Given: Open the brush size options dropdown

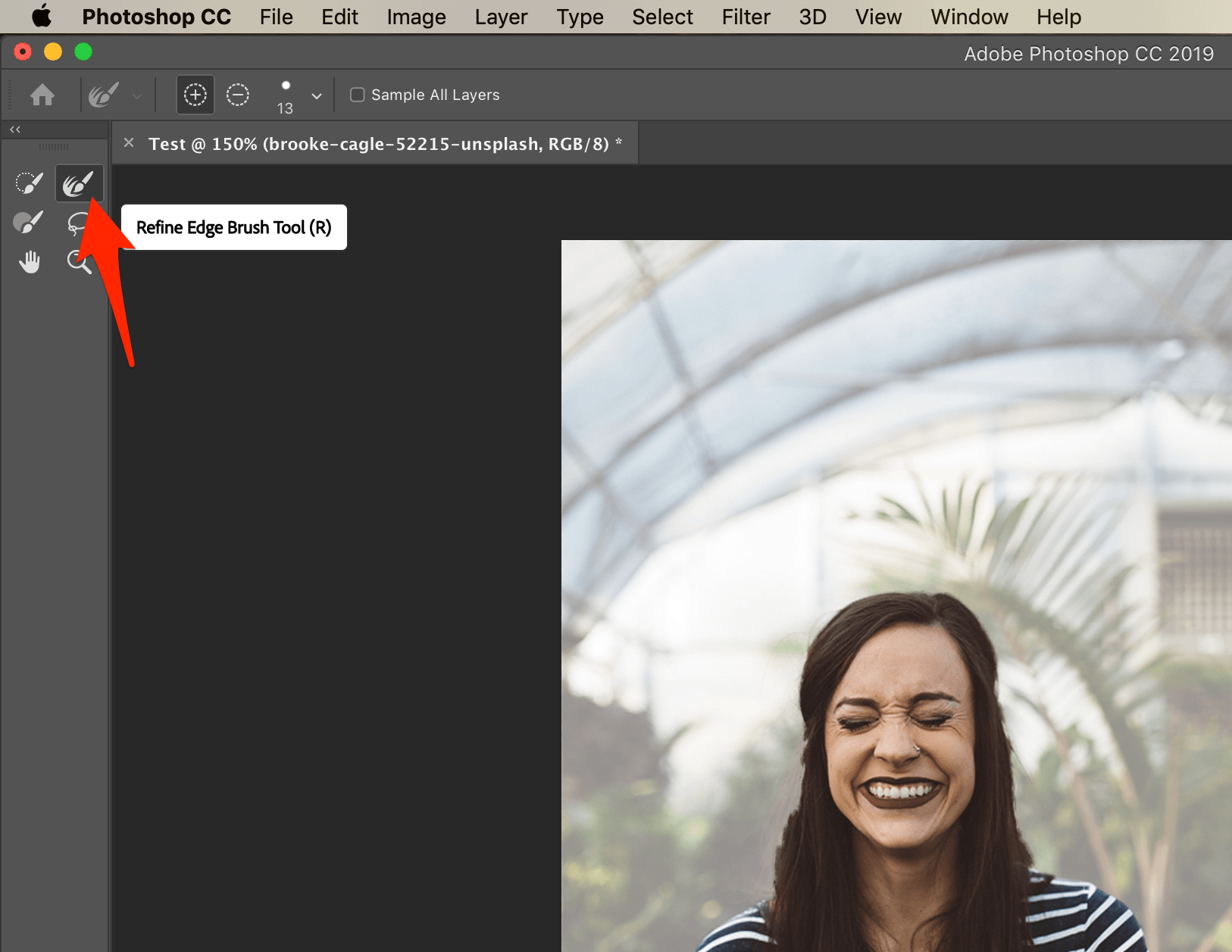Looking at the screenshot, I should (317, 96).
